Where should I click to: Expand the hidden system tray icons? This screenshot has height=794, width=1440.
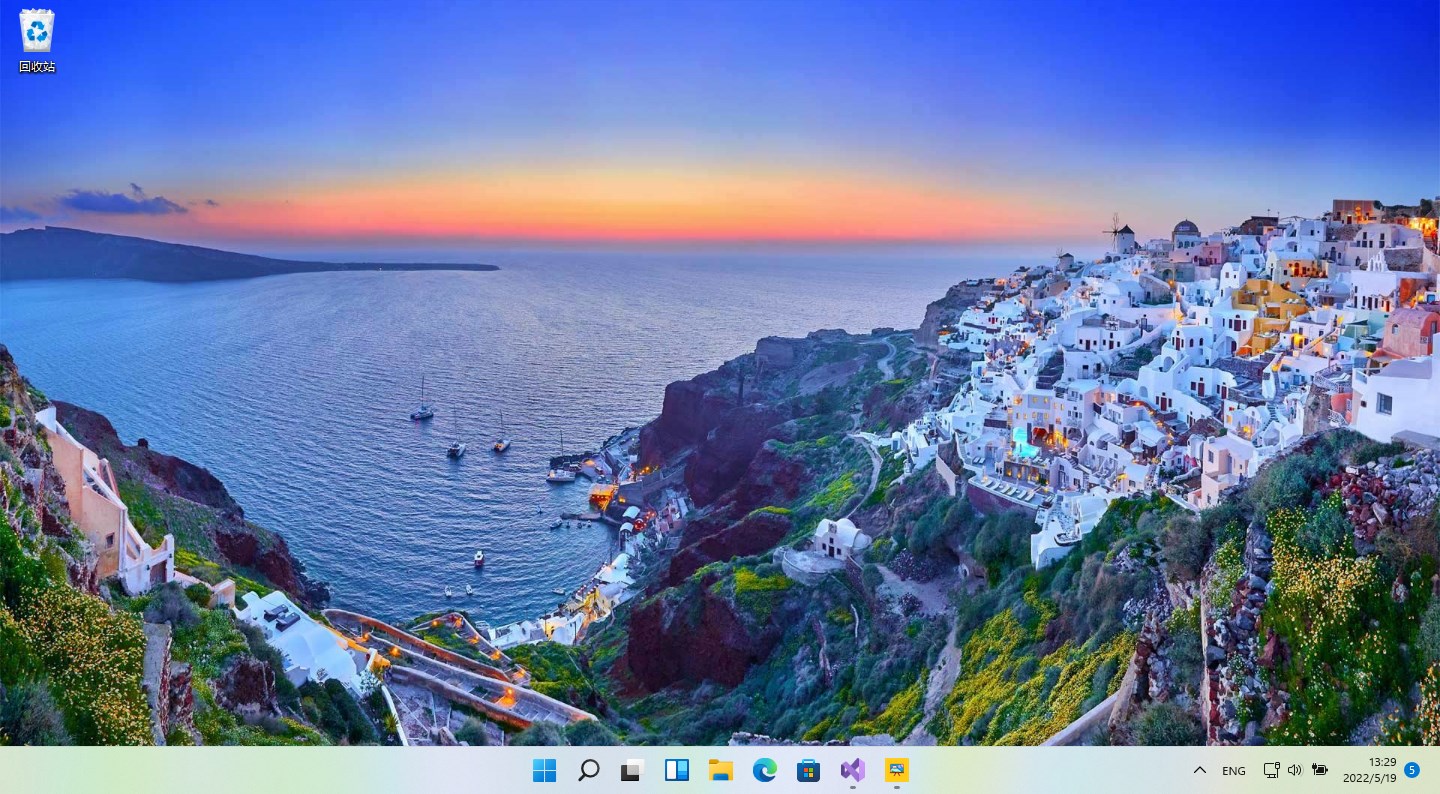click(1200, 770)
